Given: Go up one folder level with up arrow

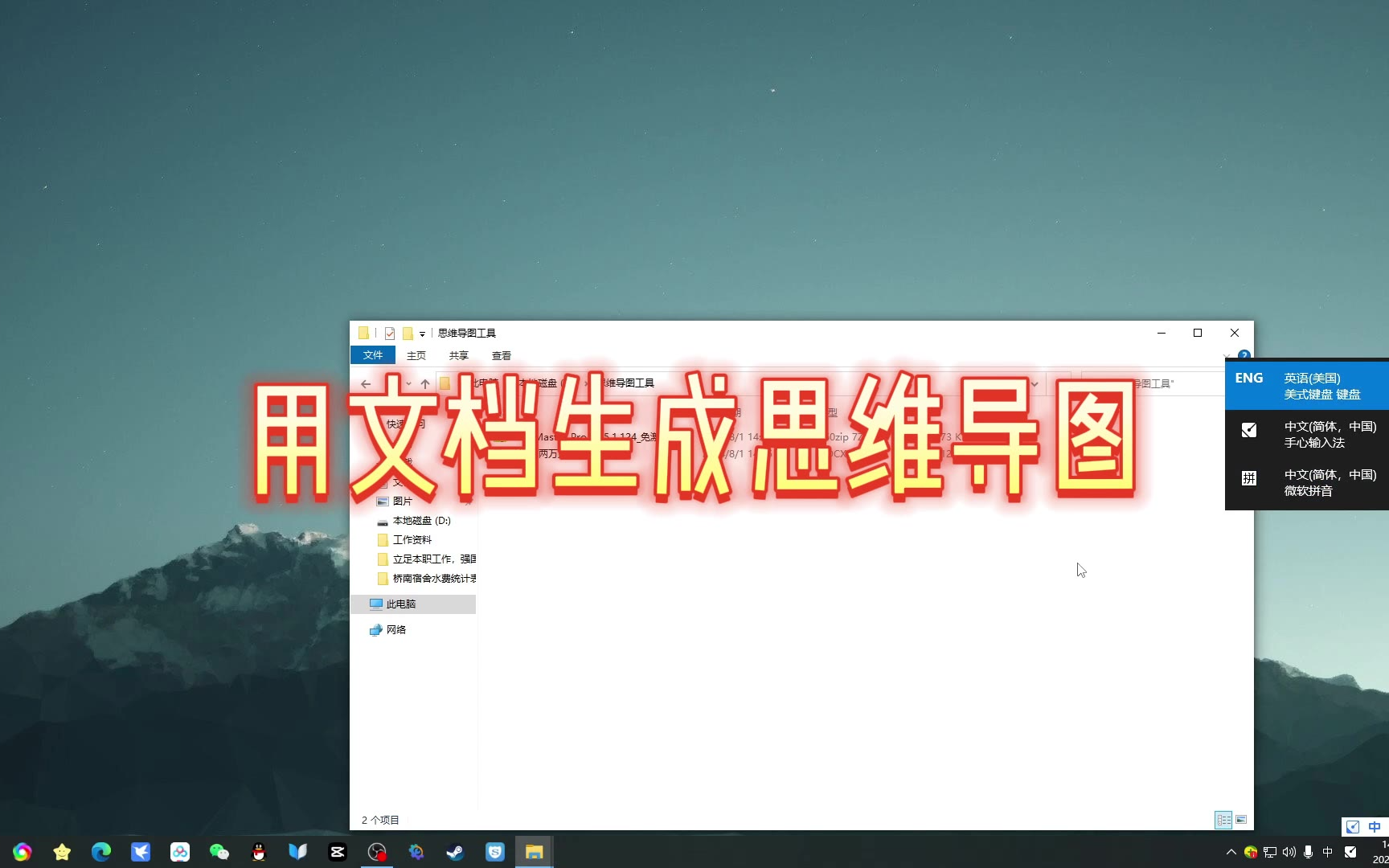Looking at the screenshot, I should click(x=425, y=383).
